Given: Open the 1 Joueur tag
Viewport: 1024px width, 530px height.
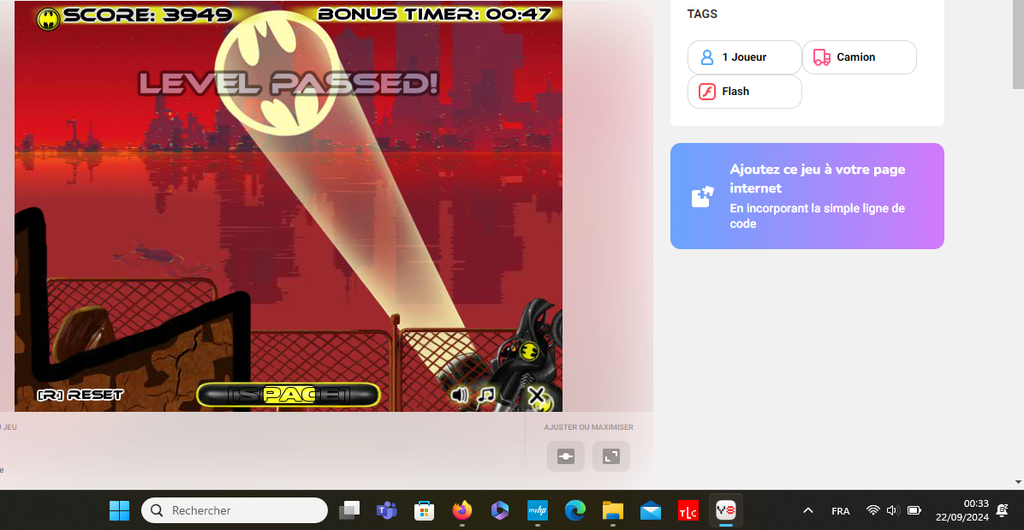Looking at the screenshot, I should tap(744, 57).
